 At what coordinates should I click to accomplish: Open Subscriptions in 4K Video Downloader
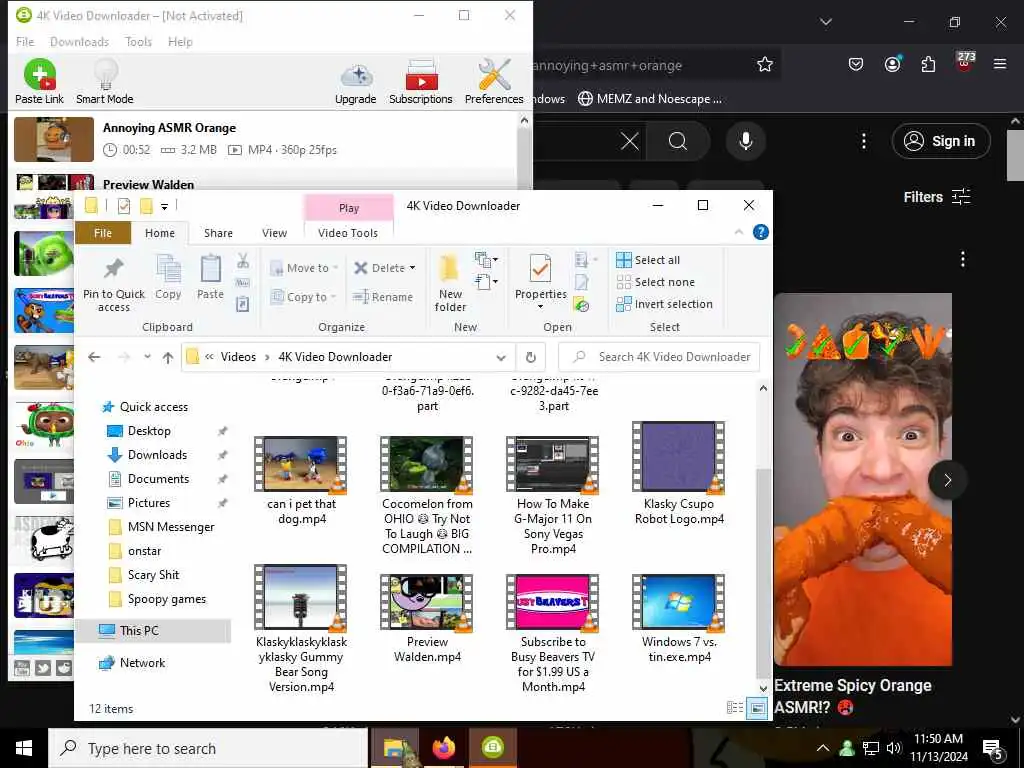[x=421, y=82]
